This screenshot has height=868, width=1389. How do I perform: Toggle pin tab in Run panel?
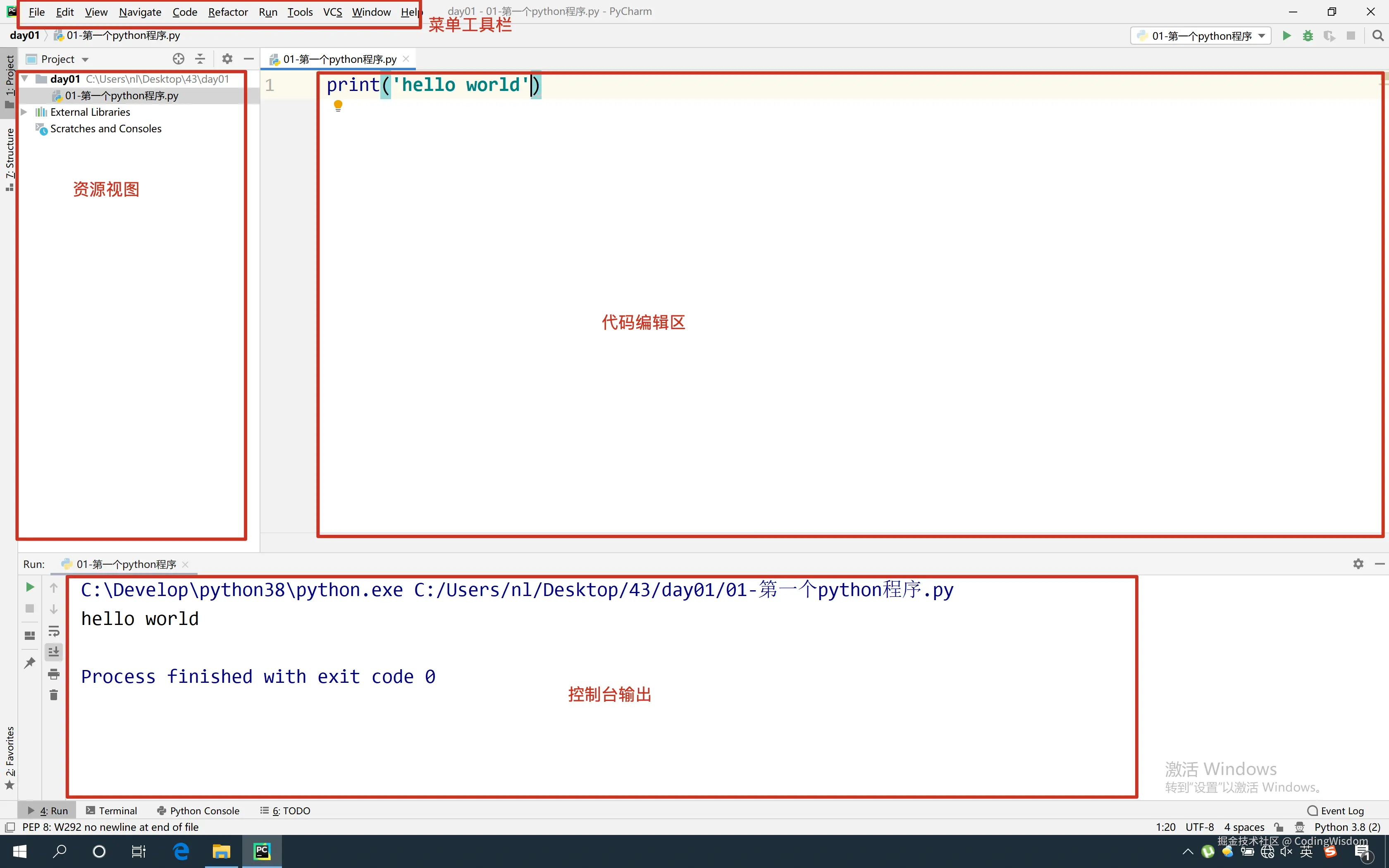point(30,663)
